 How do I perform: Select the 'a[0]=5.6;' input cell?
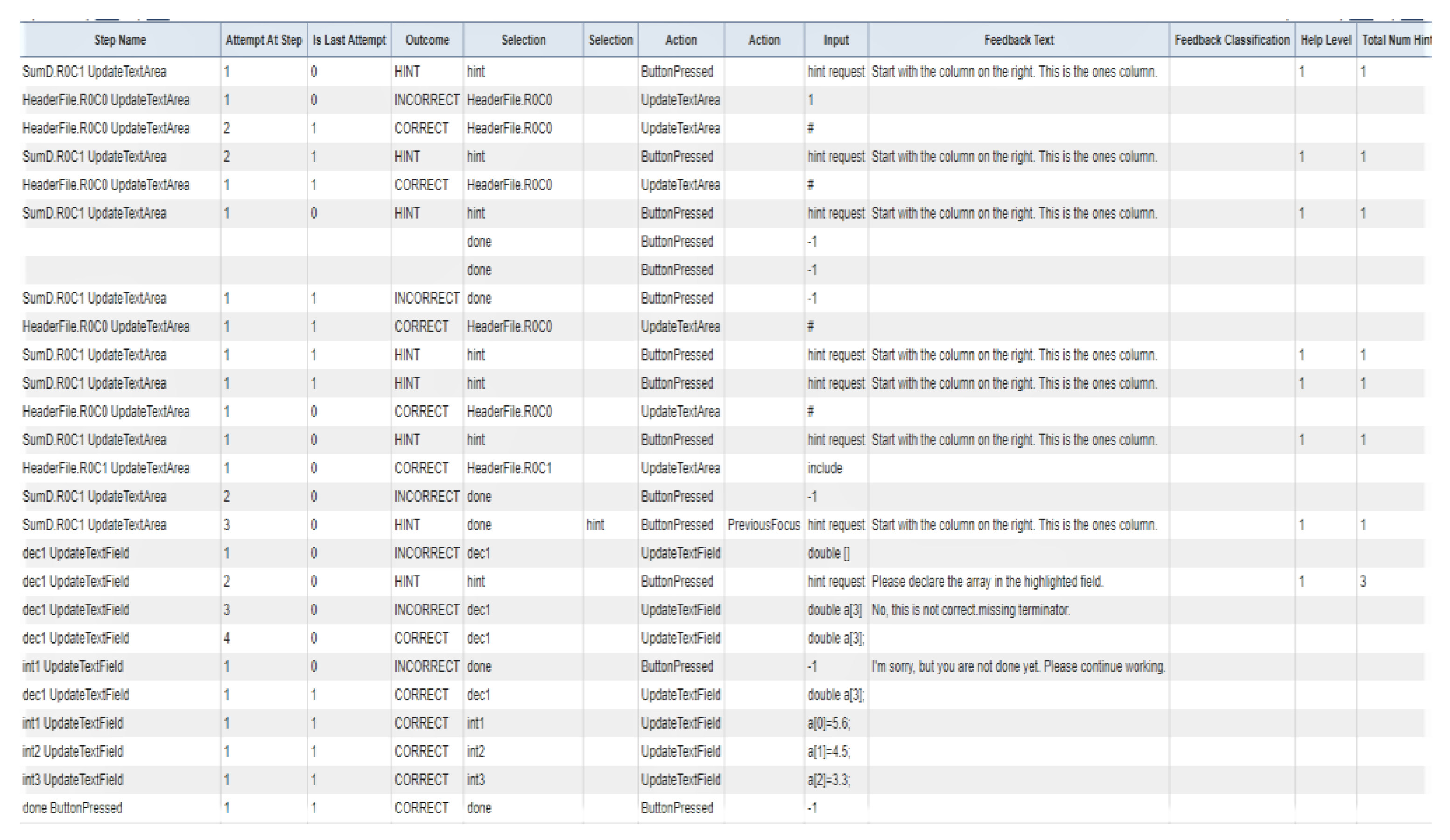pos(829,723)
